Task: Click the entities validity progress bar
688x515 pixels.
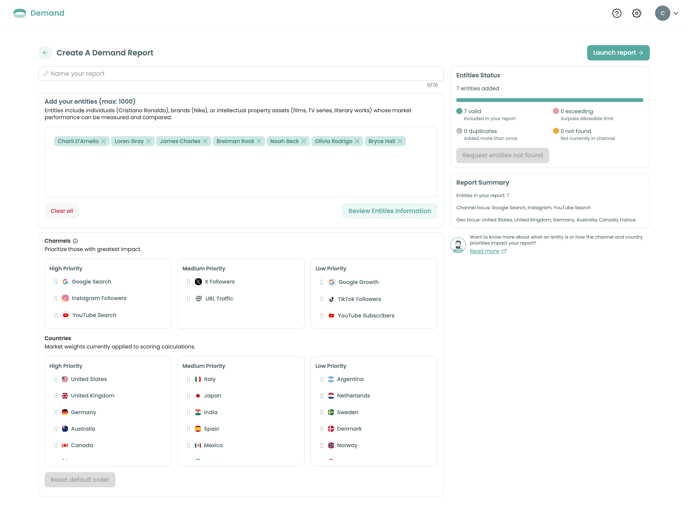Action: point(549,100)
